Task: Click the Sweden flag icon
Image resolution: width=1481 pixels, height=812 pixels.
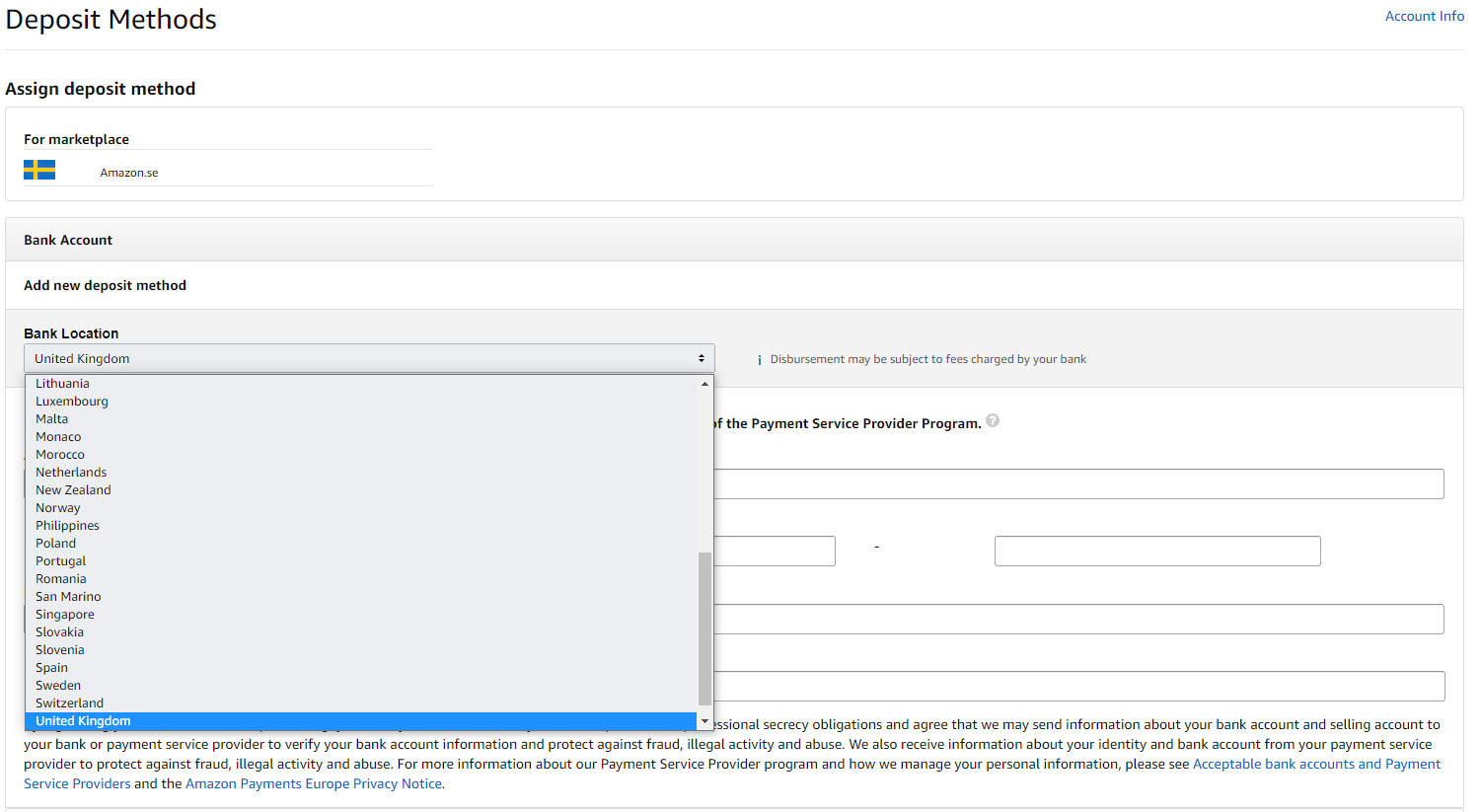Action: click(39, 170)
